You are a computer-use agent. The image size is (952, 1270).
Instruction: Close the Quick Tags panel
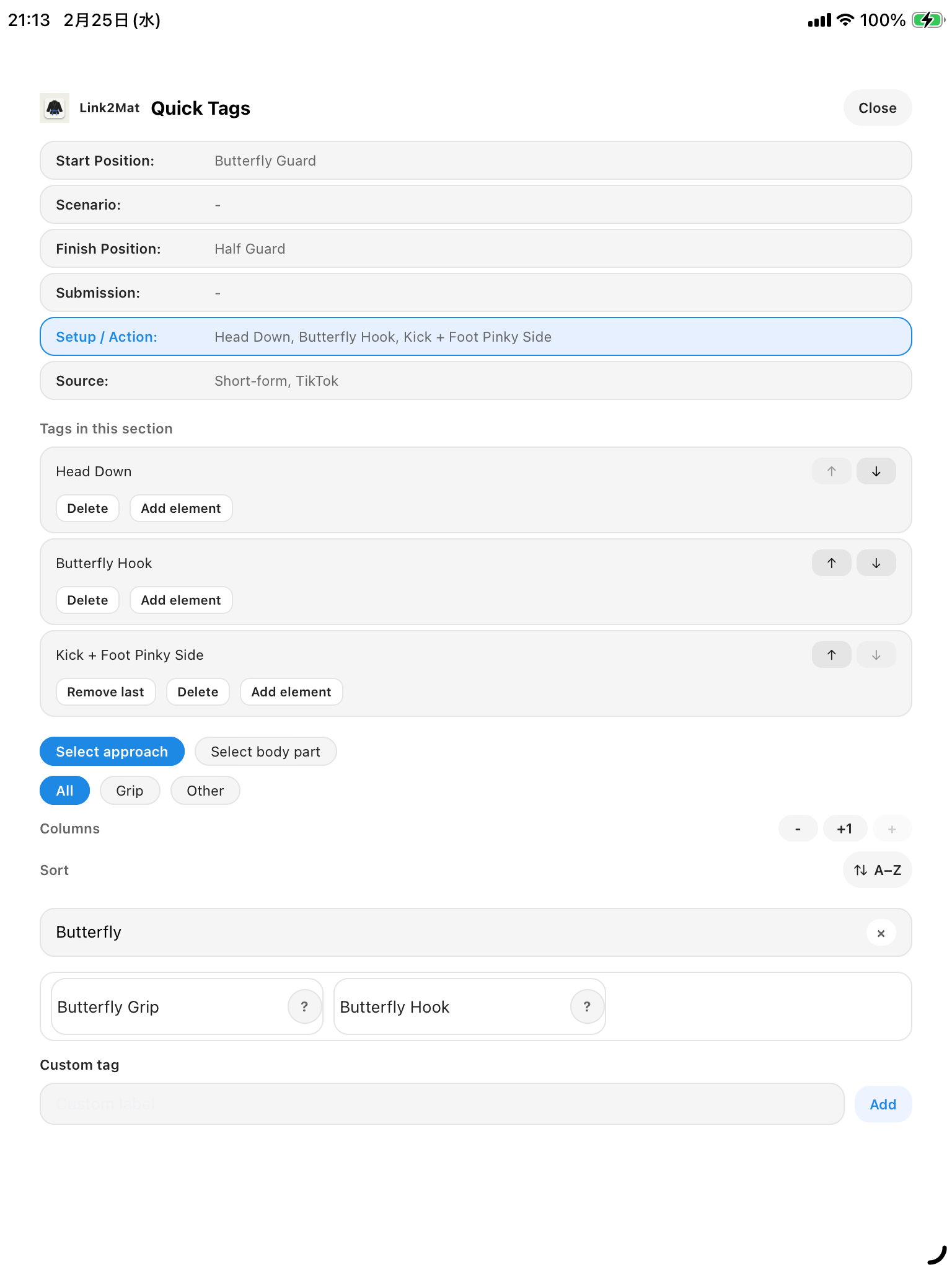click(877, 108)
